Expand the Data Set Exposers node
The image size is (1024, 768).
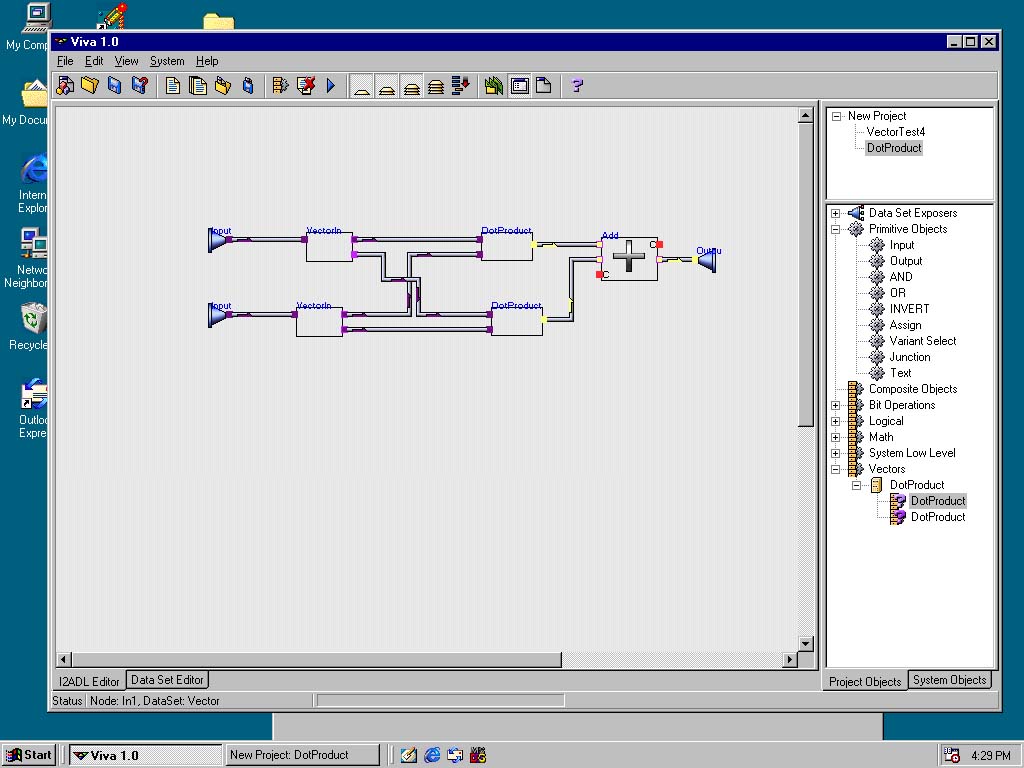(836, 213)
